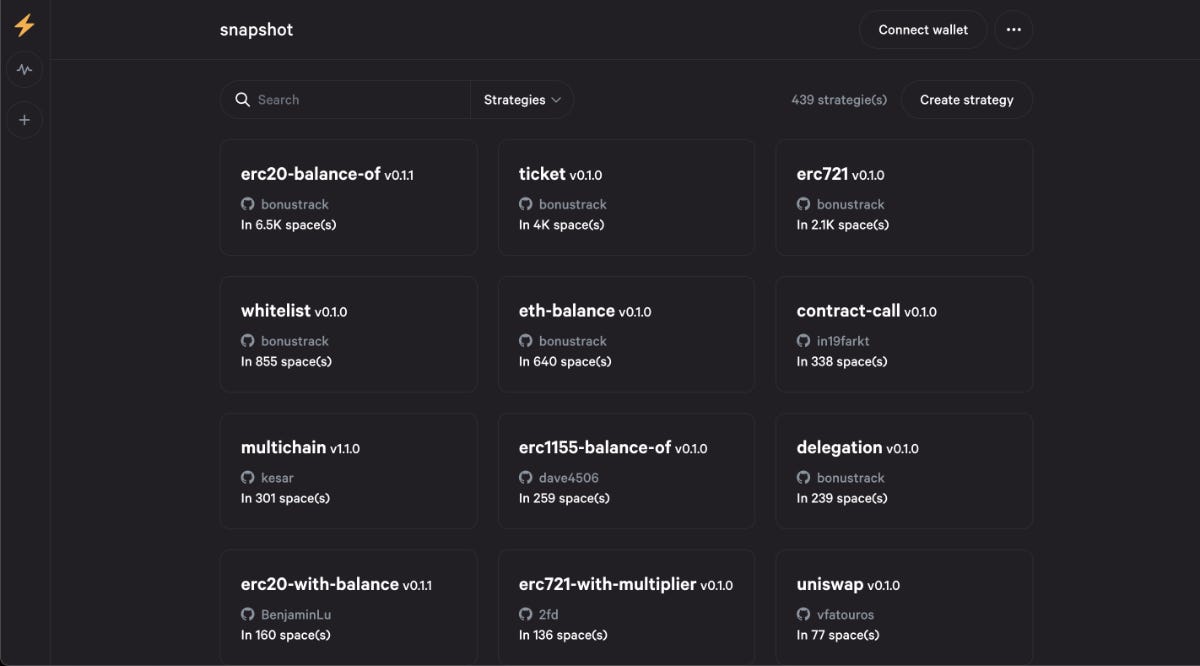The image size is (1200, 666).
Task: Click the plus icon in the left sidebar
Action: point(24,120)
